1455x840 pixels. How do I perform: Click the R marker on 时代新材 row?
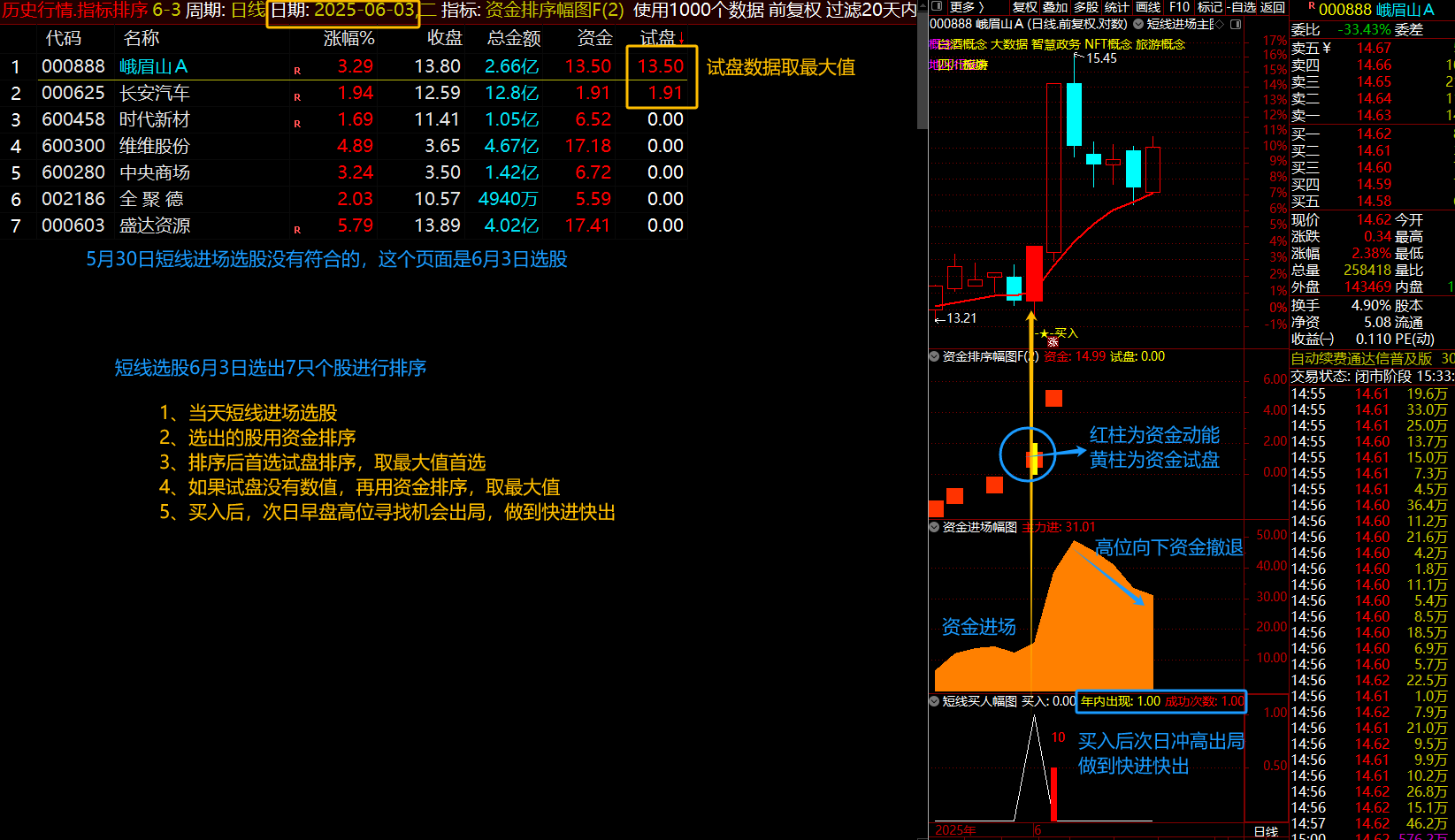click(x=297, y=124)
